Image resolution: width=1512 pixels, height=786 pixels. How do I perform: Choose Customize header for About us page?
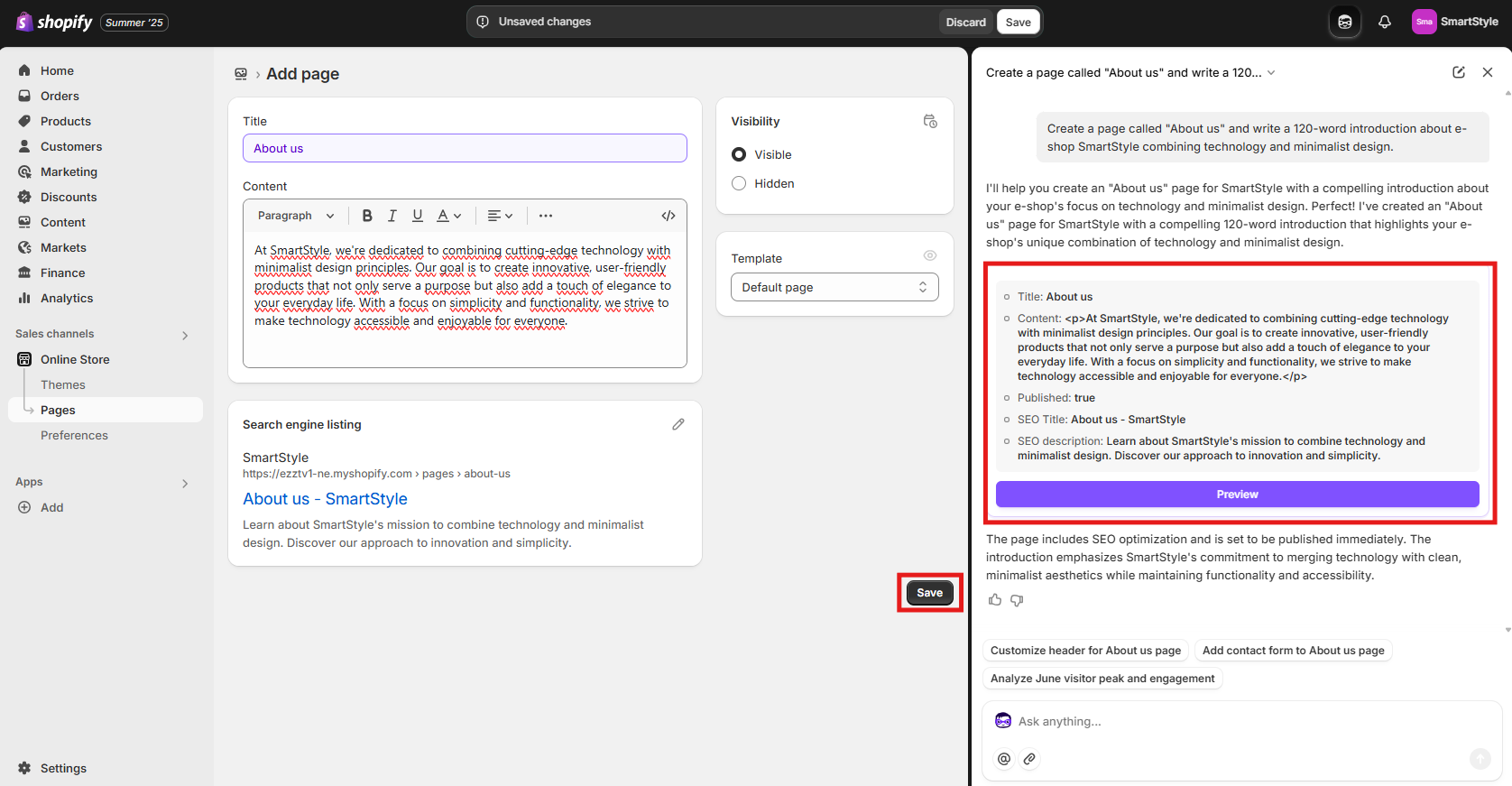pos(1085,651)
